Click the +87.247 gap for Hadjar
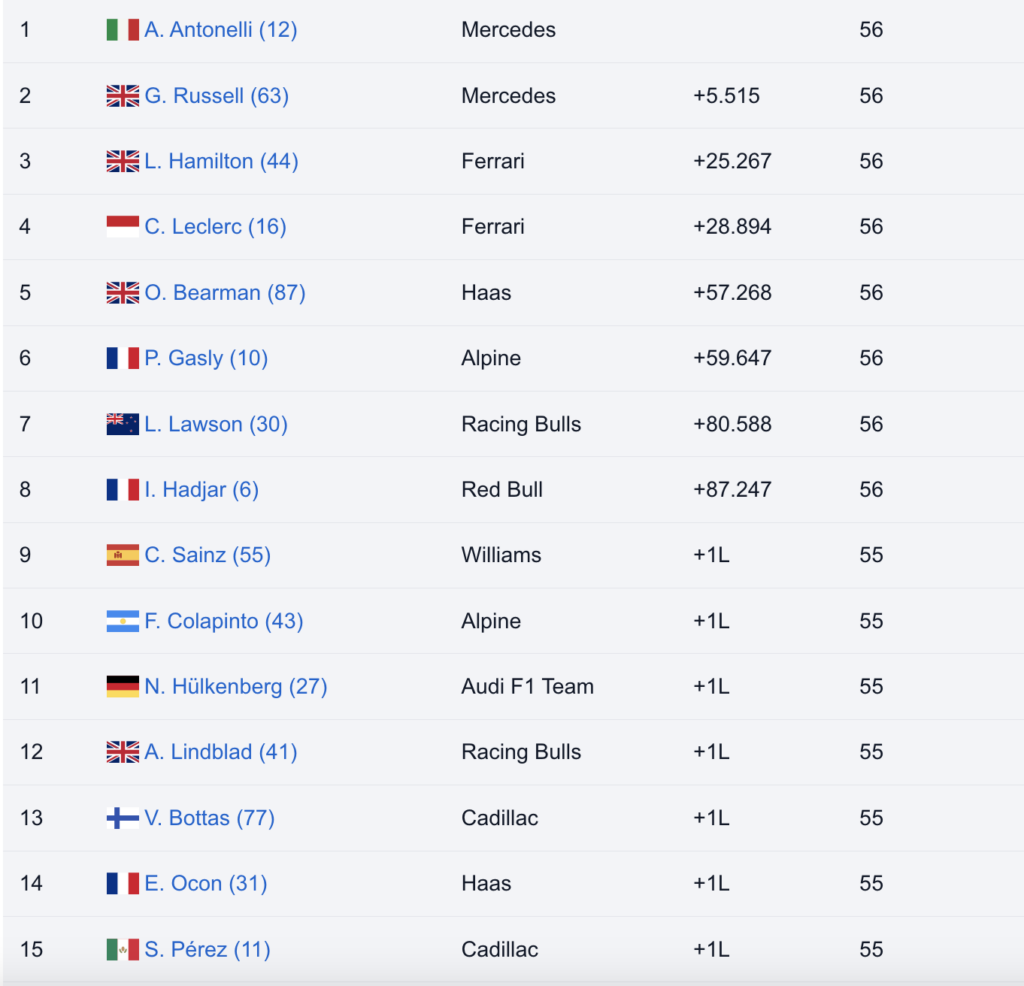 731,490
